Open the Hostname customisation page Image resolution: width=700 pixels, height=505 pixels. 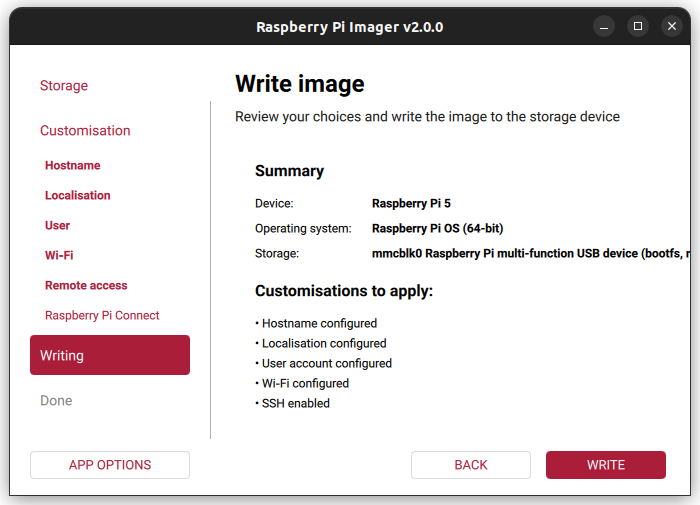[73, 166]
